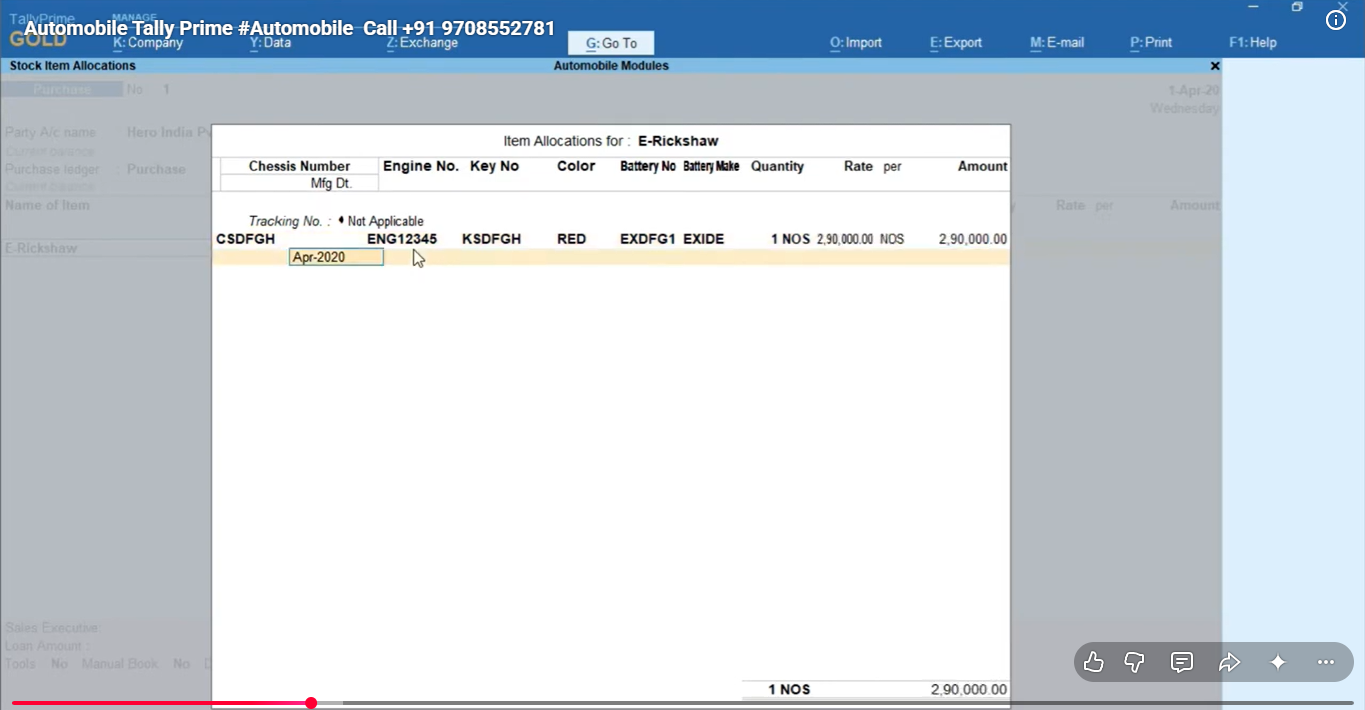Restore the Tally window size
This screenshot has height=710, width=1365.
tap(1297, 7)
